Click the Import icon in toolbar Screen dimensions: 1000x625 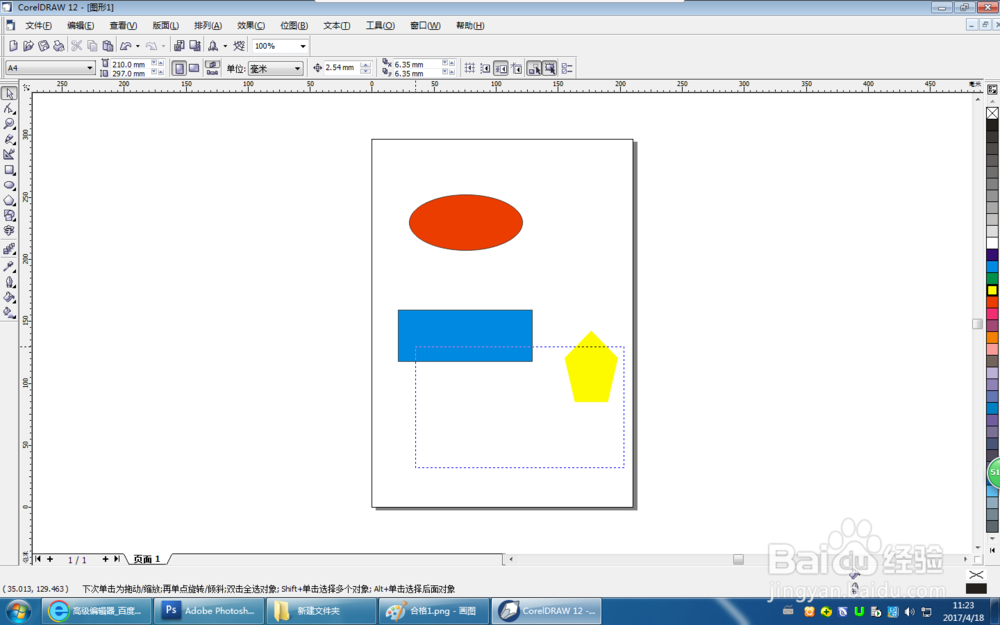tap(179, 46)
